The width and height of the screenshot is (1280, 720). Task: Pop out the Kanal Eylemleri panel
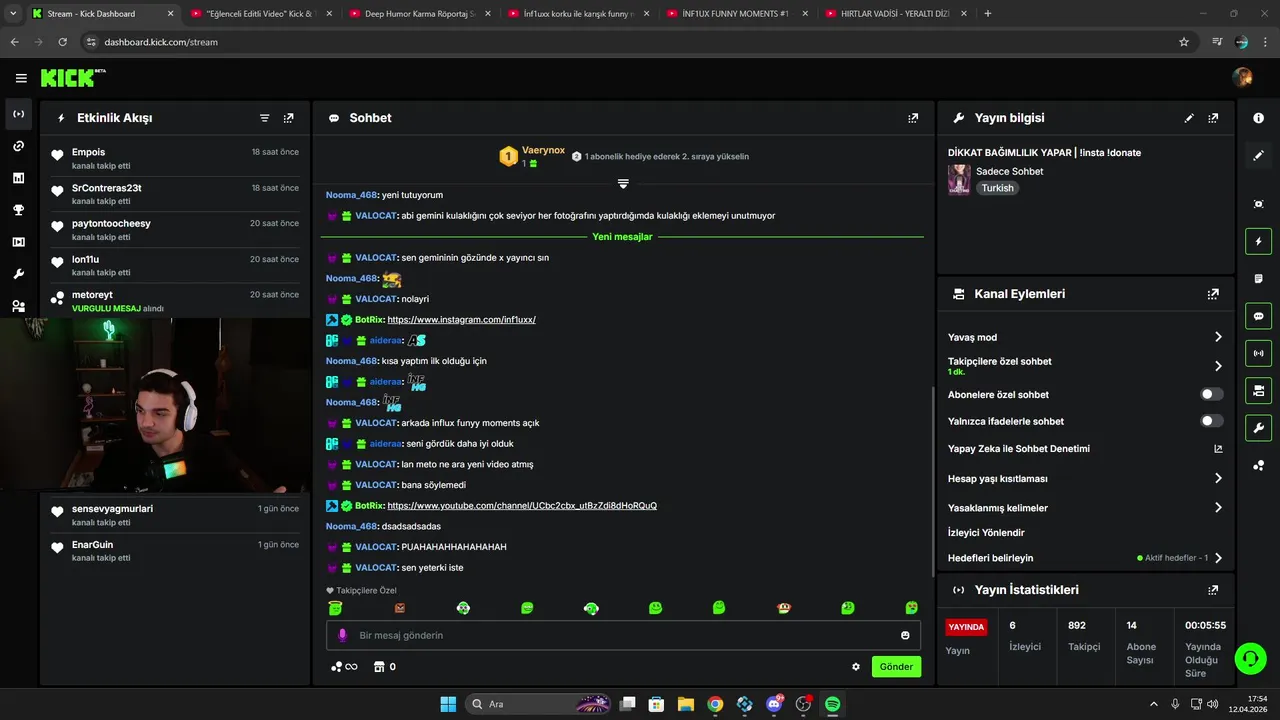(x=1213, y=294)
